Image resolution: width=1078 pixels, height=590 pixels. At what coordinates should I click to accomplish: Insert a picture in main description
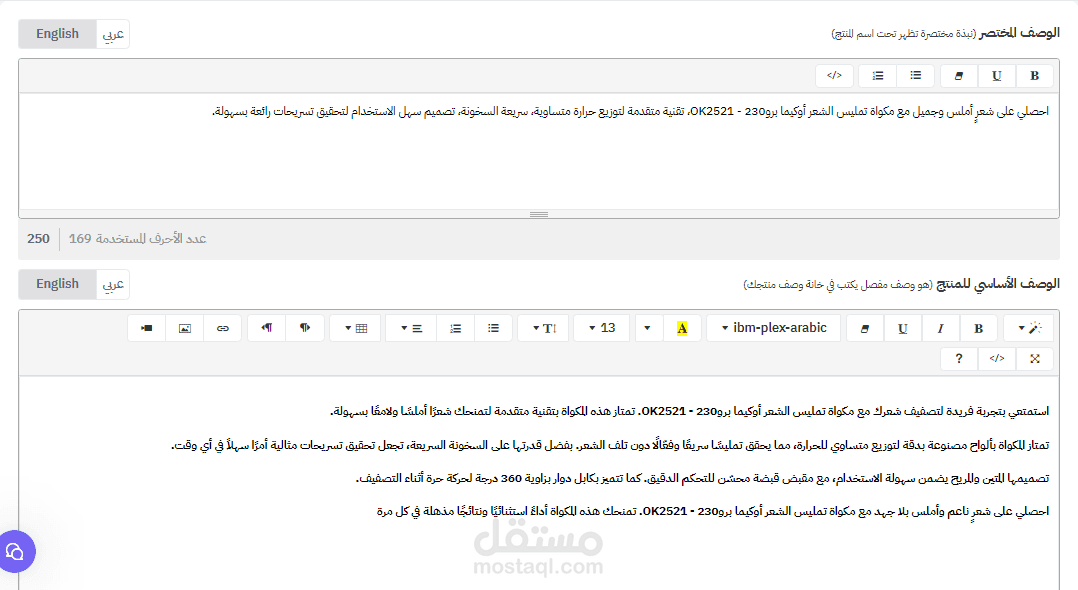(x=185, y=328)
